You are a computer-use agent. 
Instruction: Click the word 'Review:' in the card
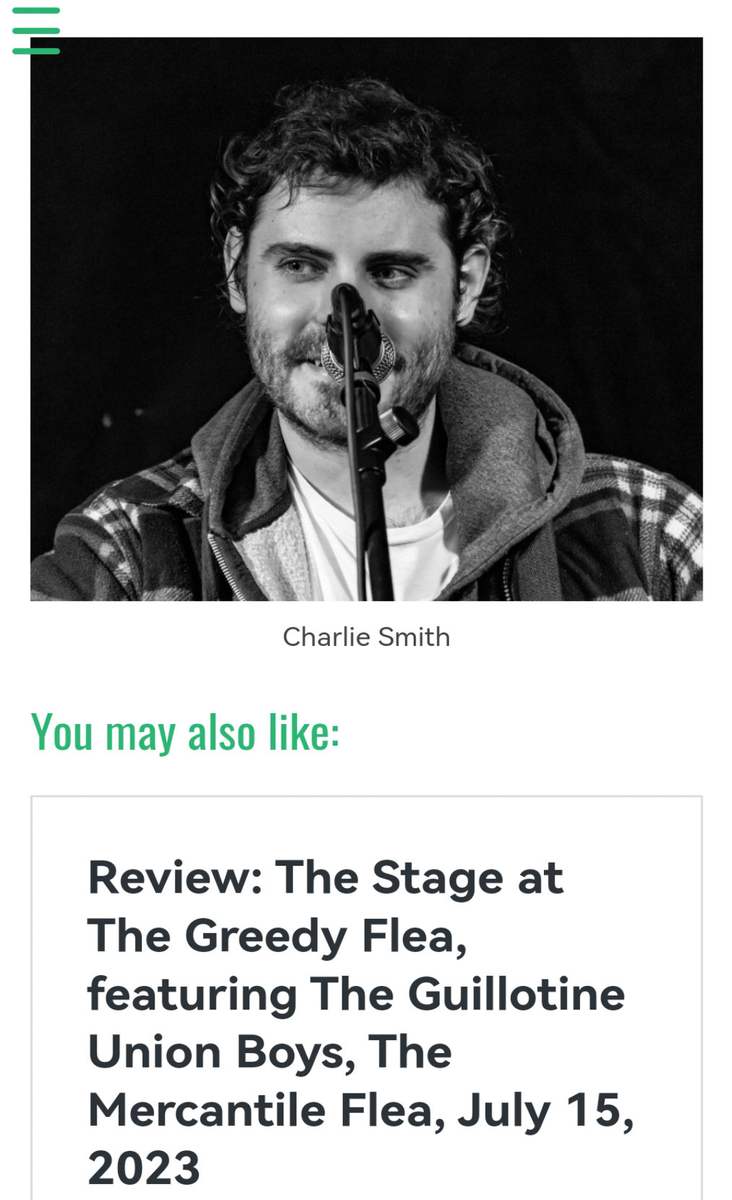(174, 878)
